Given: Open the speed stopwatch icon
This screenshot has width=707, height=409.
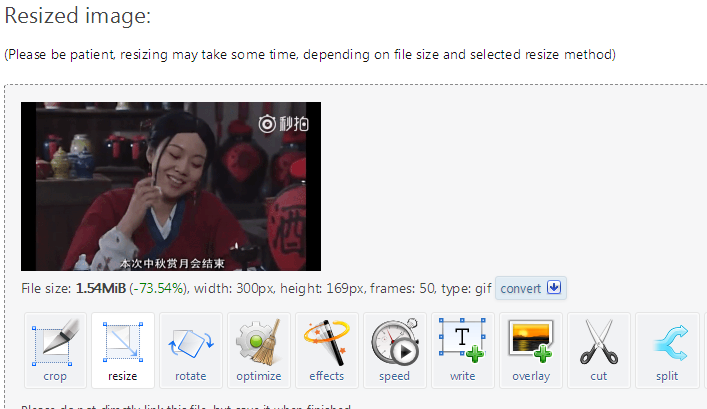Looking at the screenshot, I should click(395, 342).
